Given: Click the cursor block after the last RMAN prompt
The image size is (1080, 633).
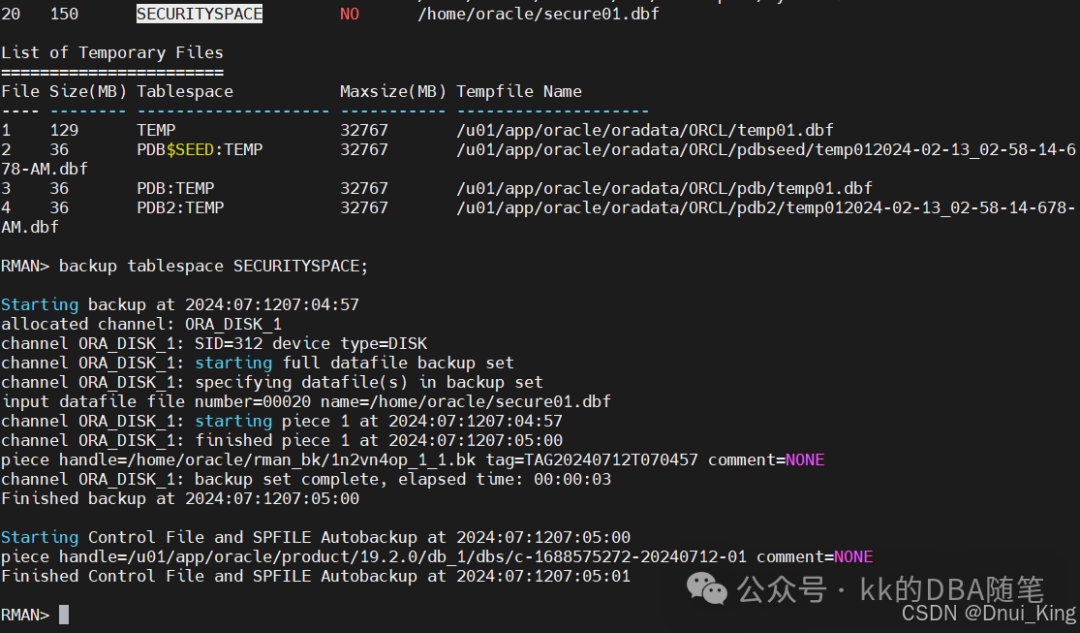Looking at the screenshot, I should pos(64,614).
